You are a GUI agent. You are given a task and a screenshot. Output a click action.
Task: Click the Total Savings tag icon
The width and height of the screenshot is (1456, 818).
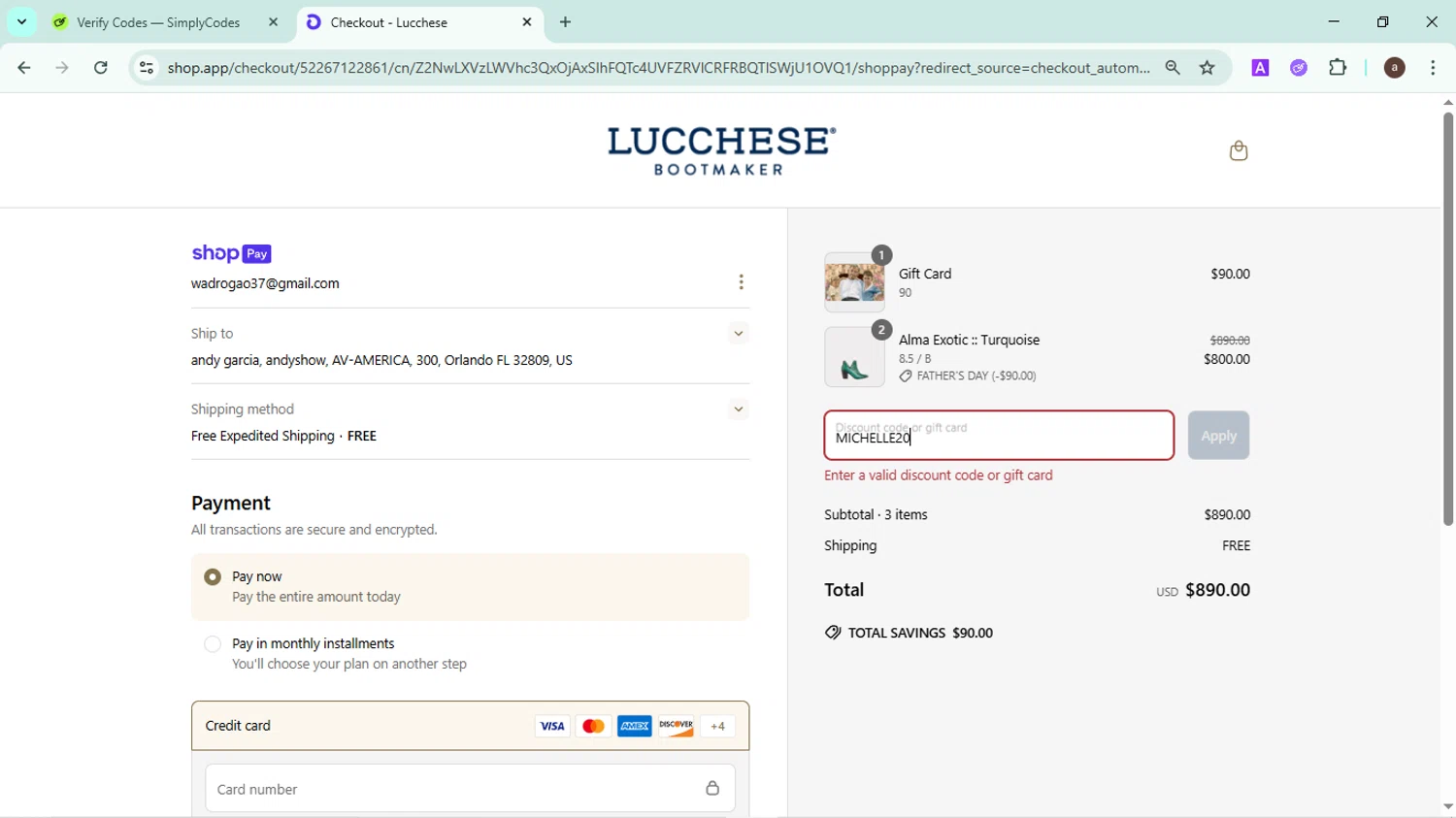[x=833, y=633]
